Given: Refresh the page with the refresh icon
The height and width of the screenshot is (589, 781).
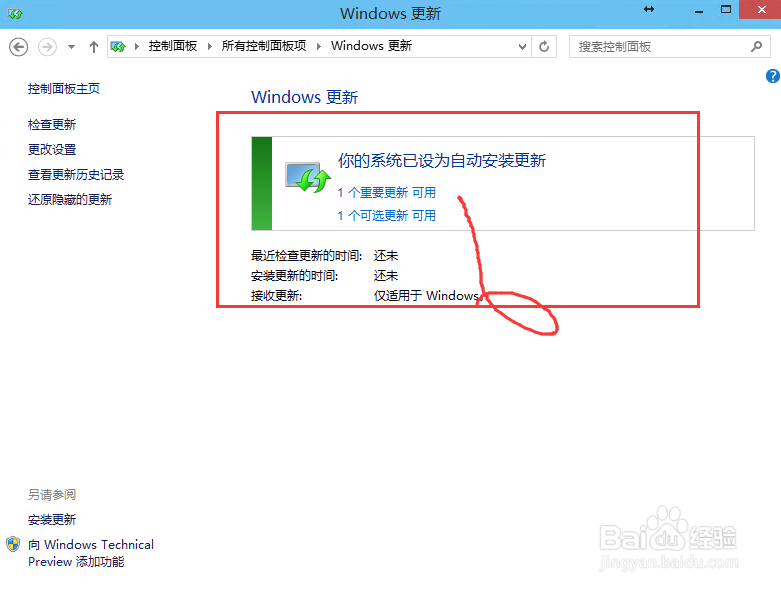Looking at the screenshot, I should (x=544, y=47).
